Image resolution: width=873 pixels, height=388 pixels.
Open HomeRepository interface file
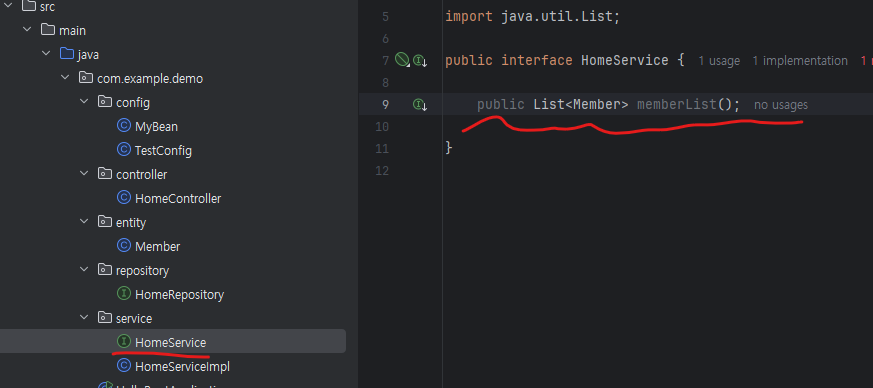[x=179, y=294]
